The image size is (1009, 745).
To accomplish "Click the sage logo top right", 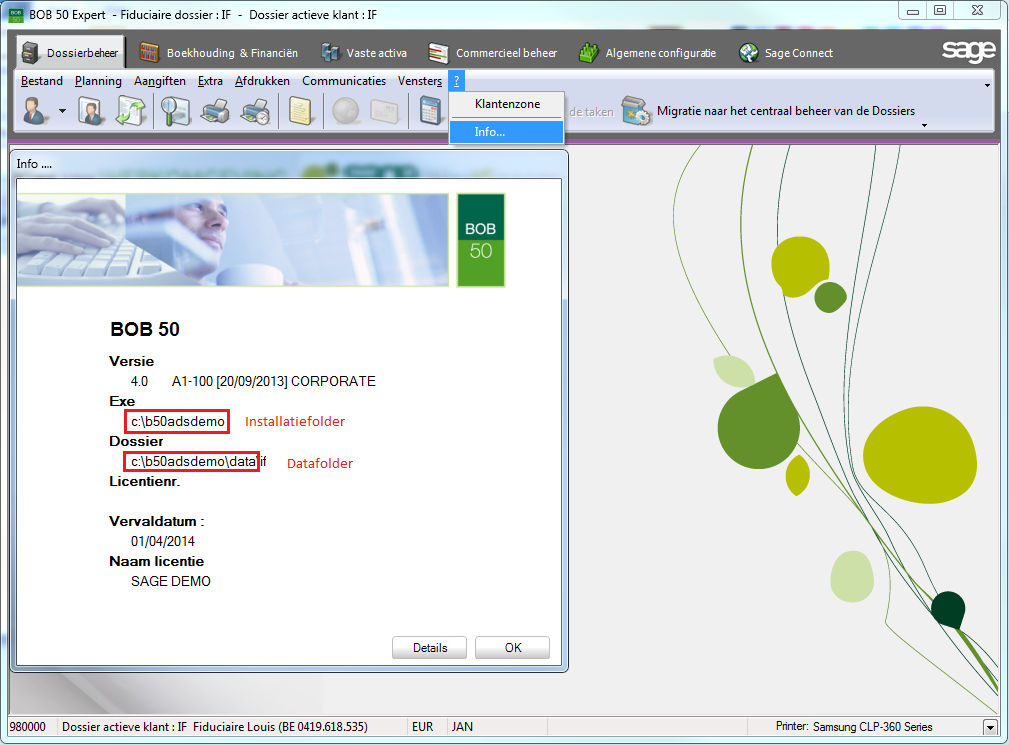I will (968, 51).
